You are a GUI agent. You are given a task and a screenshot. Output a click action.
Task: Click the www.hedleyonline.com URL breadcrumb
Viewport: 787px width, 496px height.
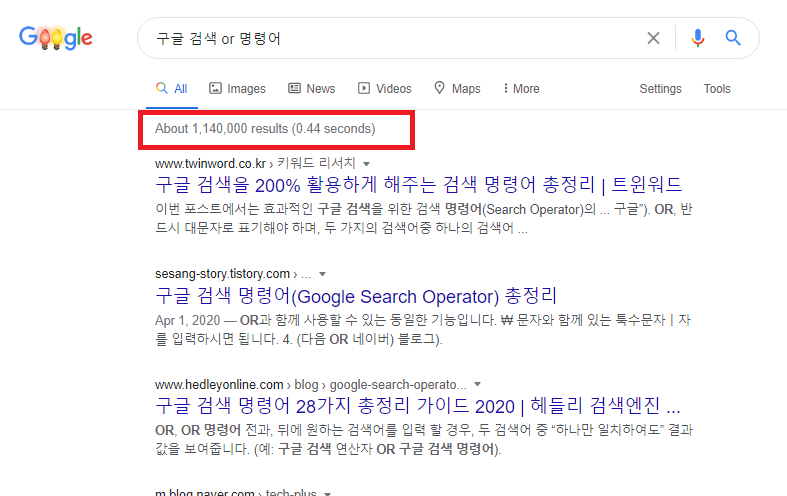pos(311,385)
